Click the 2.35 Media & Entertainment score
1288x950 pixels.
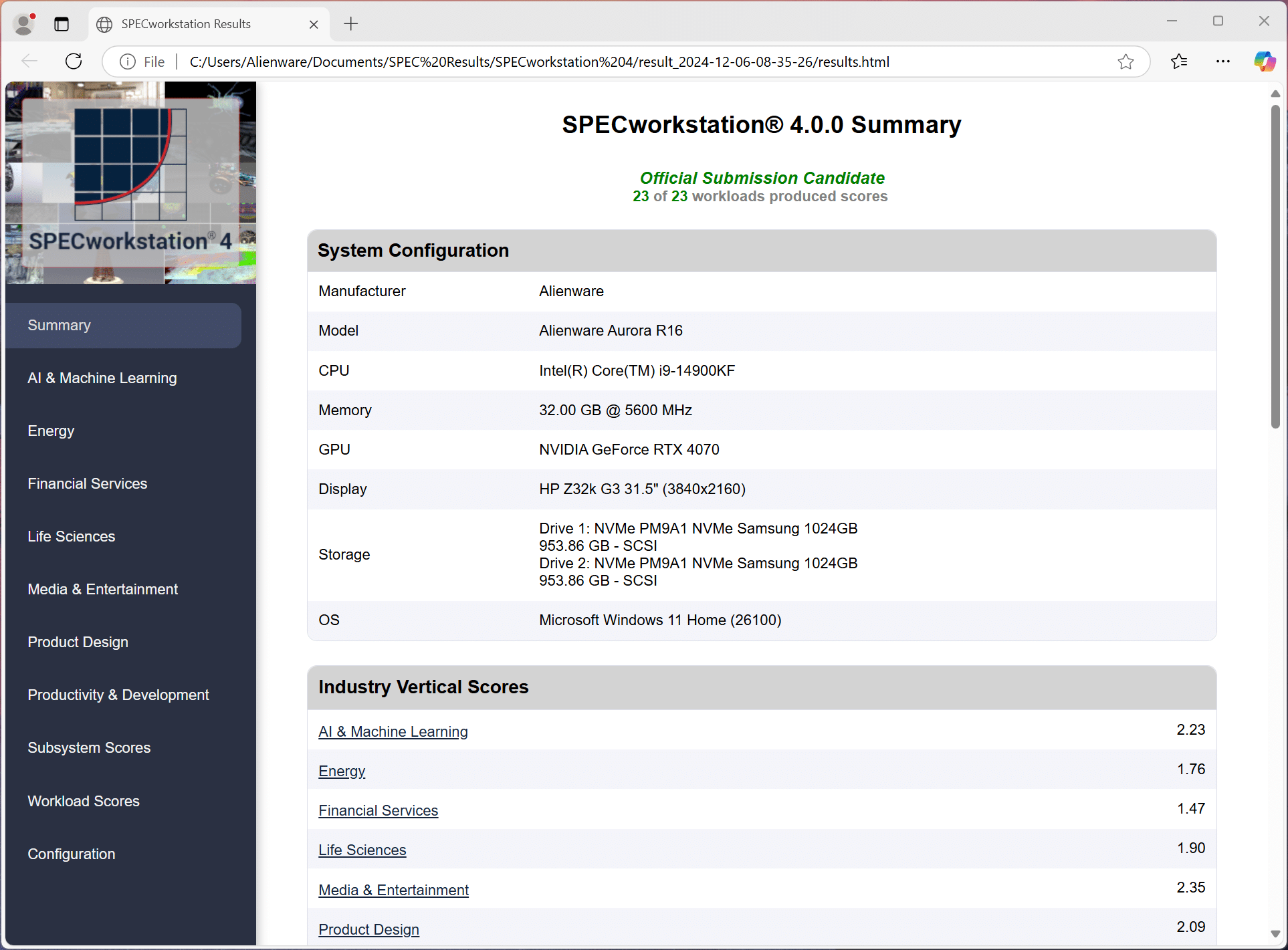1191,887
